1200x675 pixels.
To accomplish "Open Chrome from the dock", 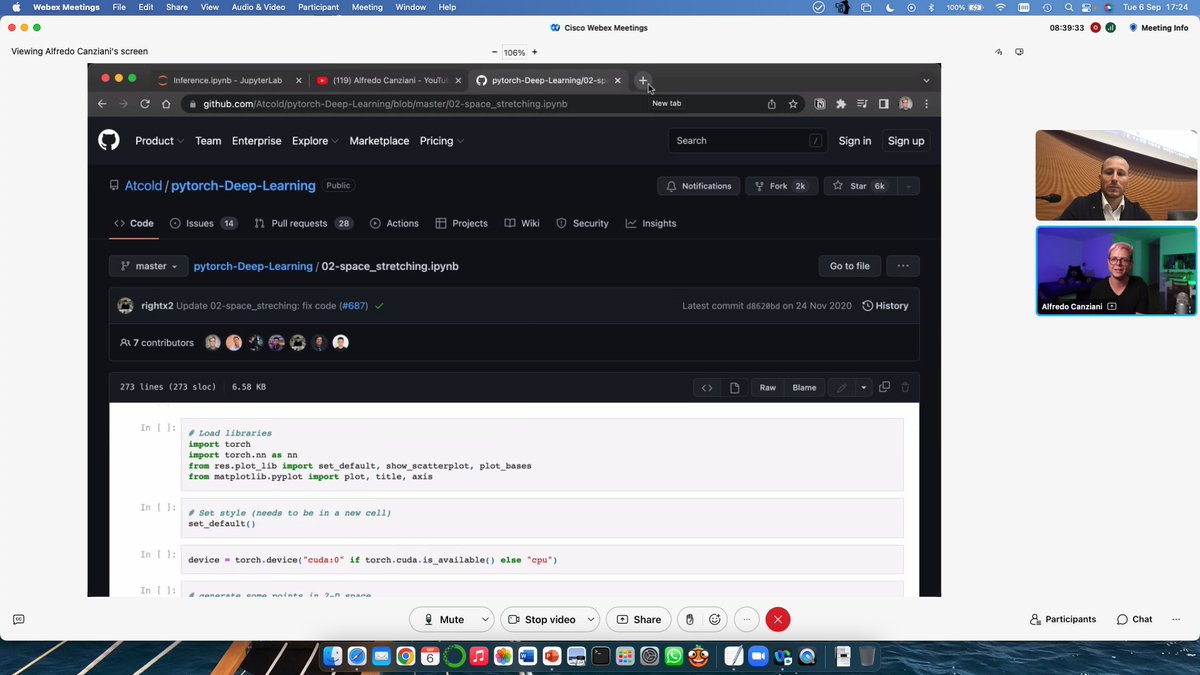I will [x=406, y=657].
